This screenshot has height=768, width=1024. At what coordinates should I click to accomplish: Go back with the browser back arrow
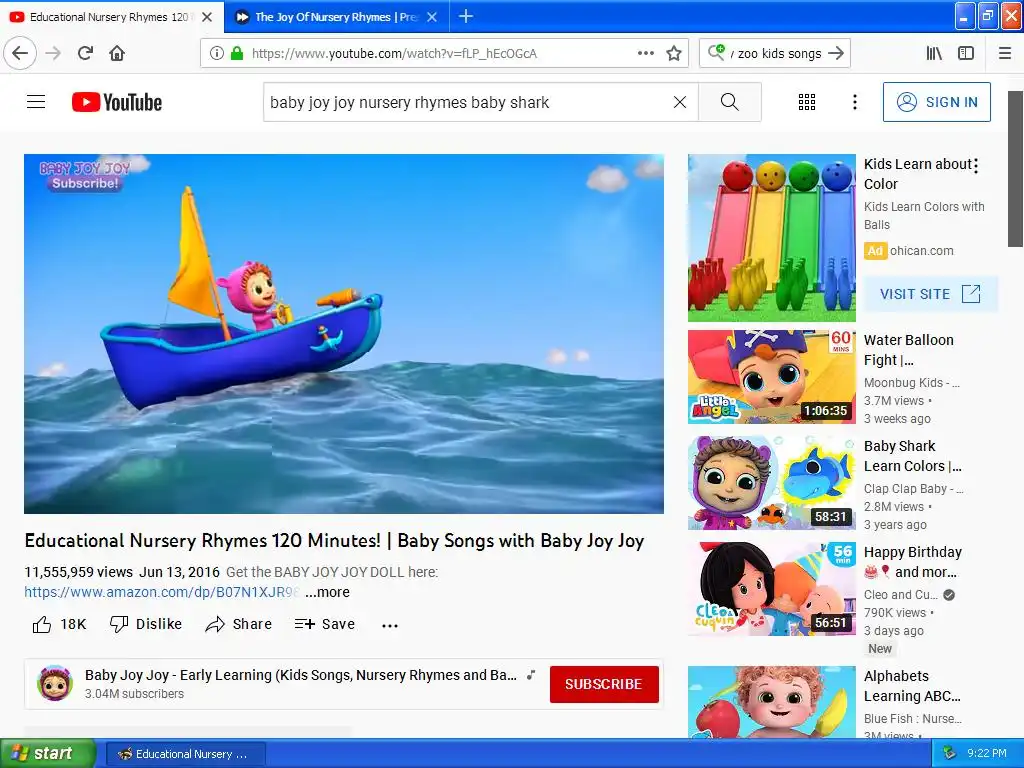(x=20, y=53)
